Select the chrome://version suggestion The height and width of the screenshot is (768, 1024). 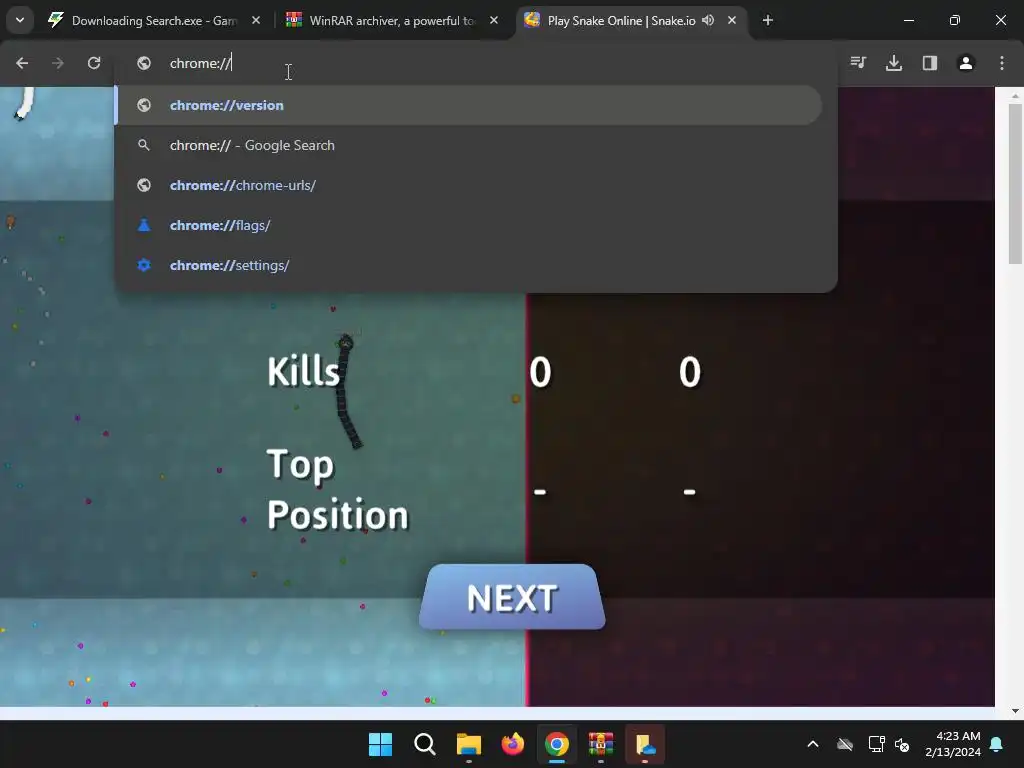pos(468,105)
